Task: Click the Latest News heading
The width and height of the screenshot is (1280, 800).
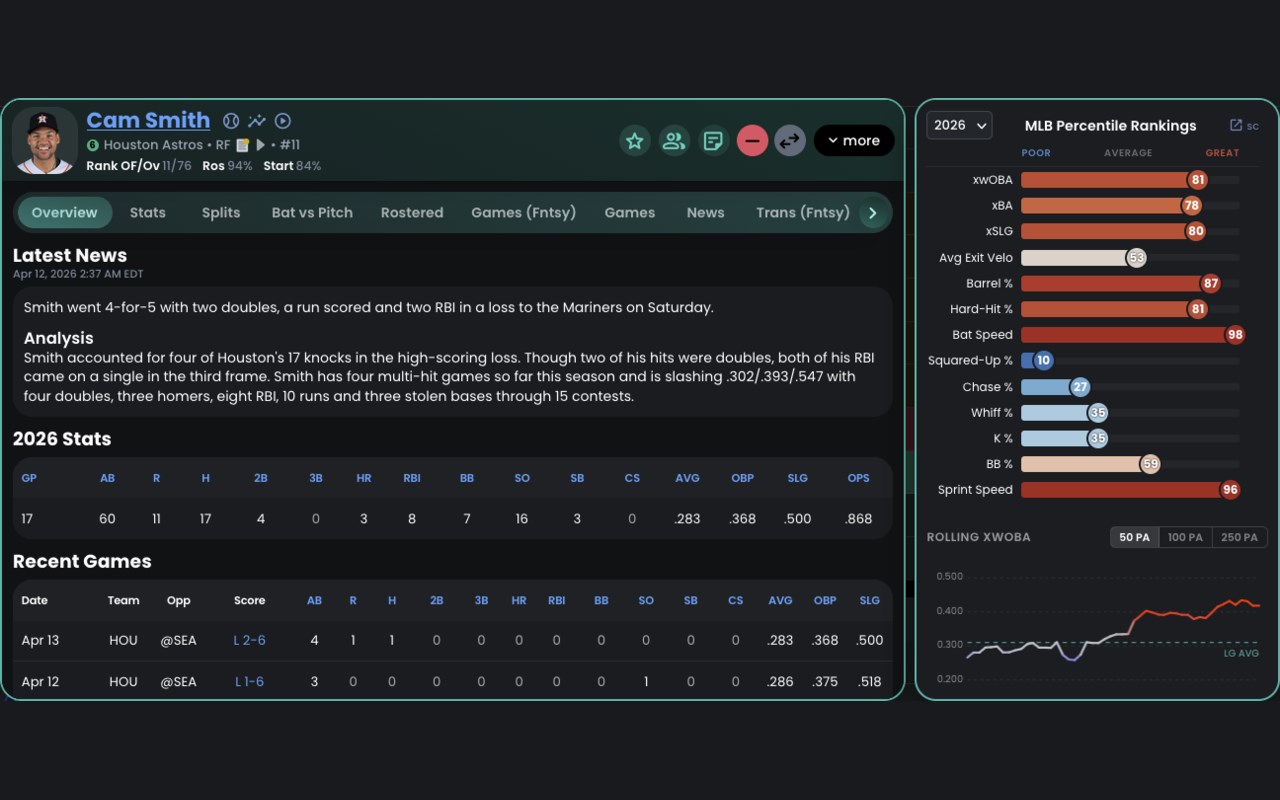Action: (70, 255)
